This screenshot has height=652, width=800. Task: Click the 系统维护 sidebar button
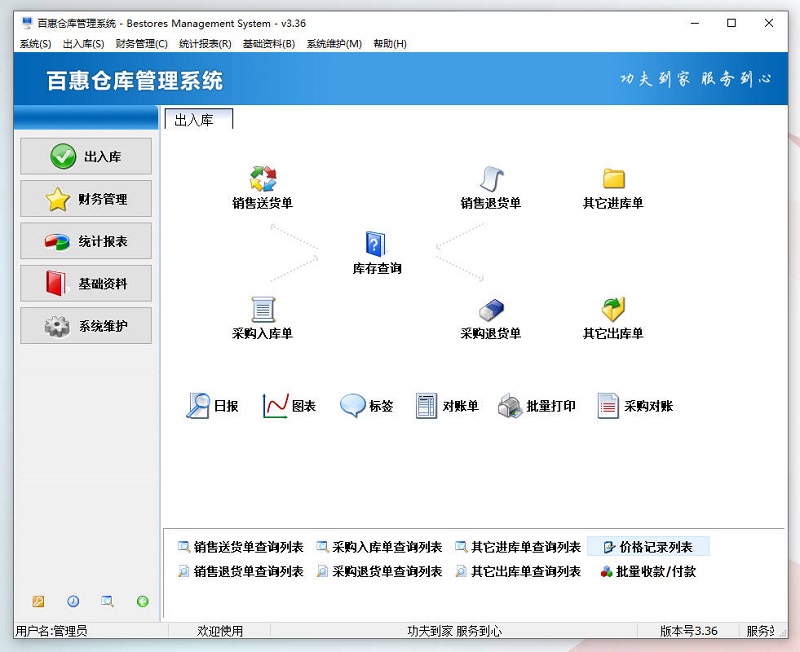click(x=86, y=326)
